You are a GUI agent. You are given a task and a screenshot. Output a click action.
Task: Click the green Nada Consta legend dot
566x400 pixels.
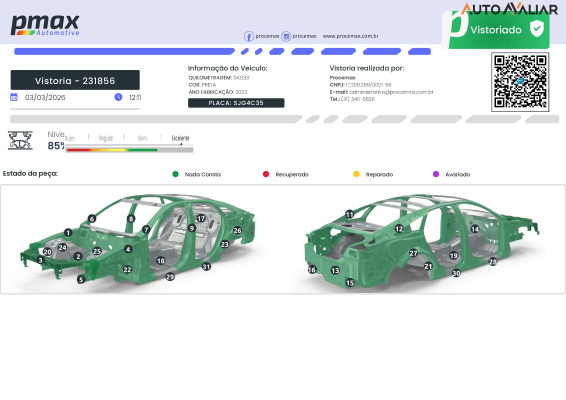pyautogui.click(x=175, y=174)
